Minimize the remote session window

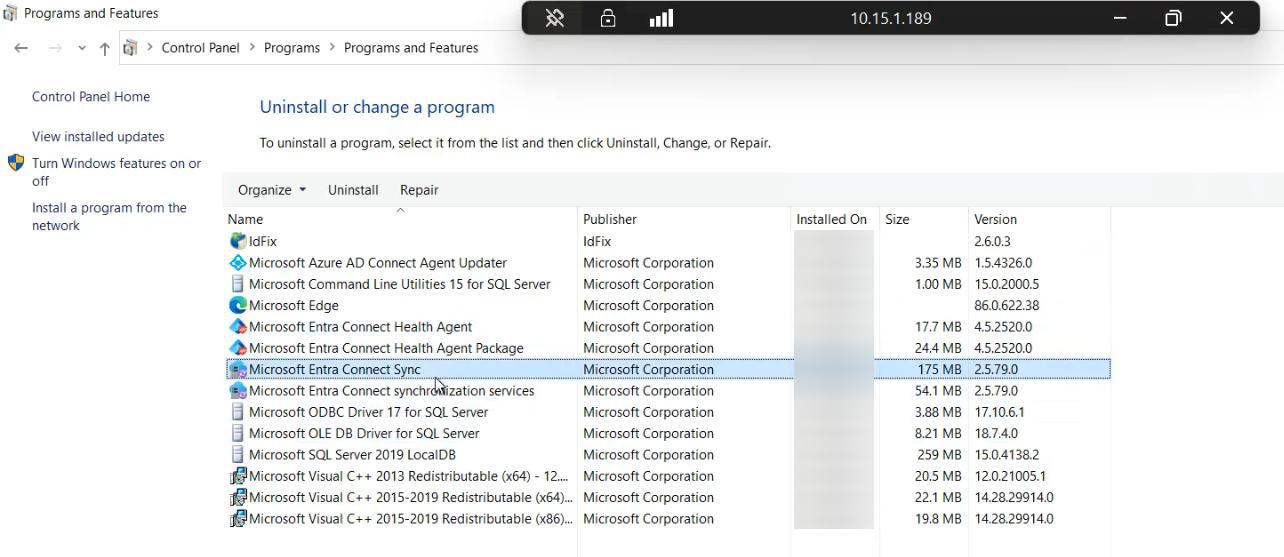point(1120,18)
